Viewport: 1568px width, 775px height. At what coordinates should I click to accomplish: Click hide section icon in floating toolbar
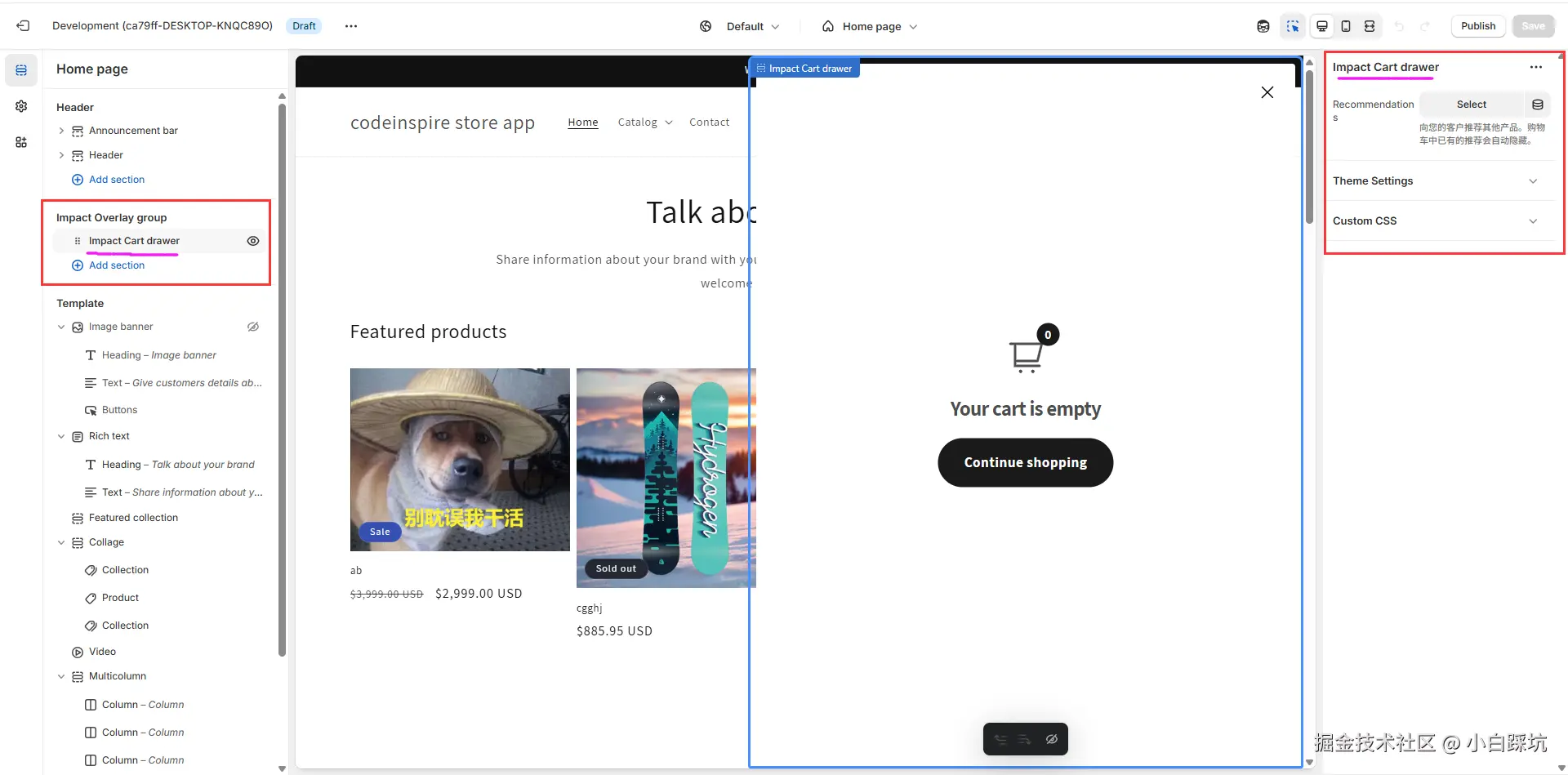coord(1052,739)
